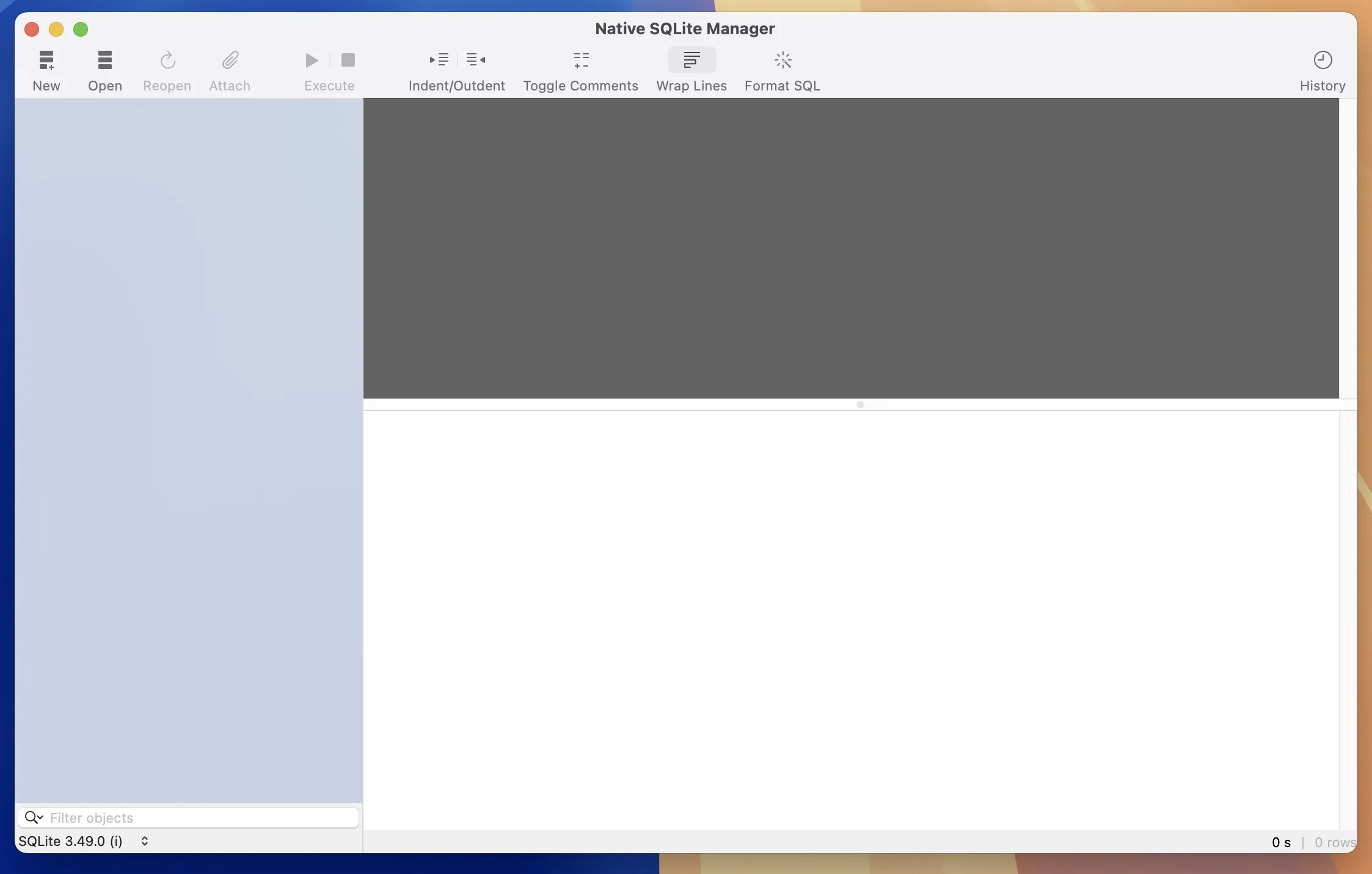Click the 0 s execution time status
Screen dimensions: 1372x874
pos(1281,843)
